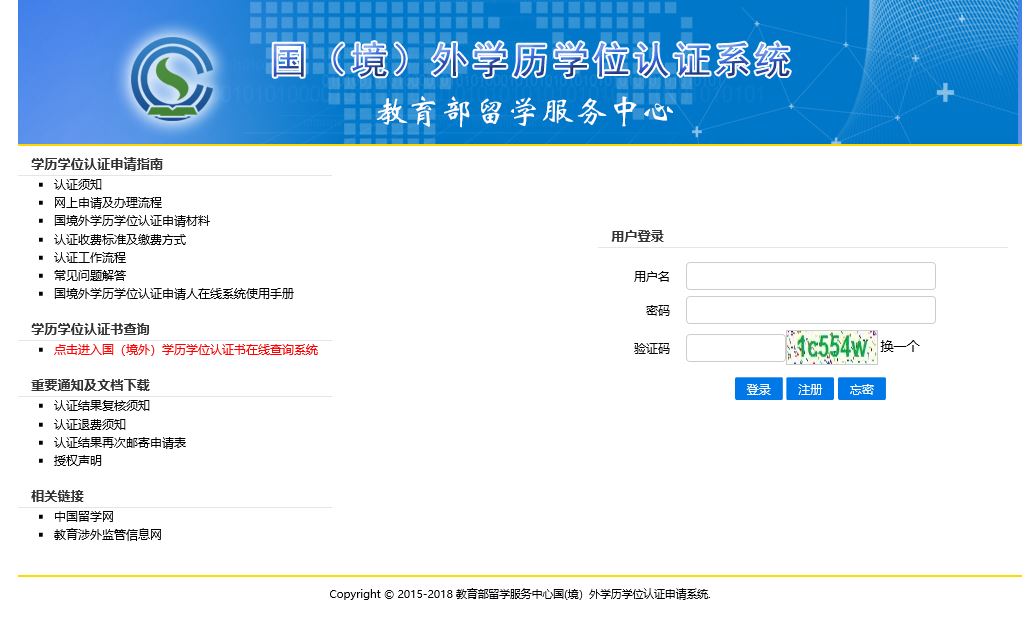Open 常见问题解答 FAQ link

pos(90,276)
